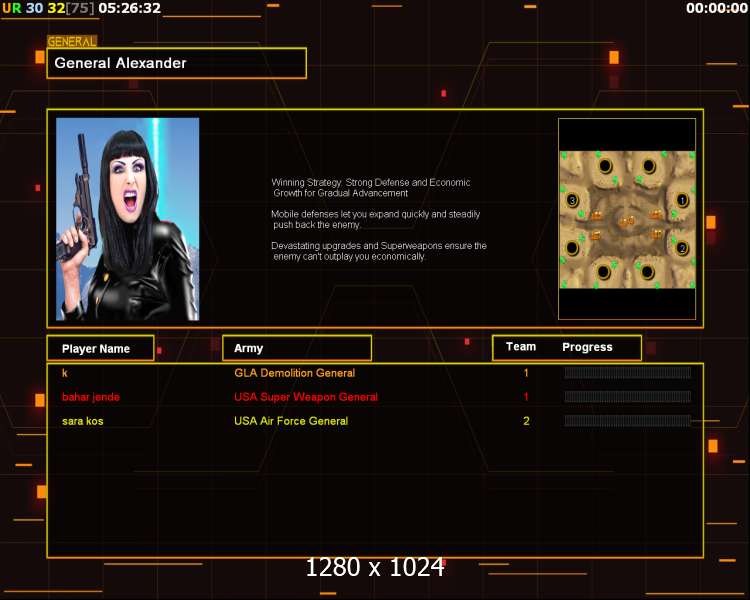
Task: Click GLA Demolition General army entry
Action: 295,373
